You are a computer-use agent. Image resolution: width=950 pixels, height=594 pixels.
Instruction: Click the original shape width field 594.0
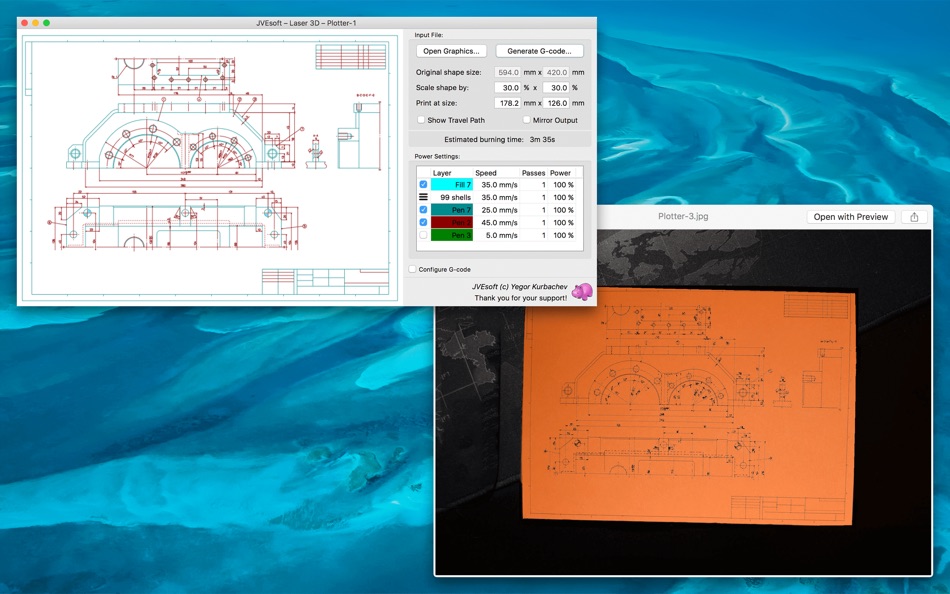508,72
